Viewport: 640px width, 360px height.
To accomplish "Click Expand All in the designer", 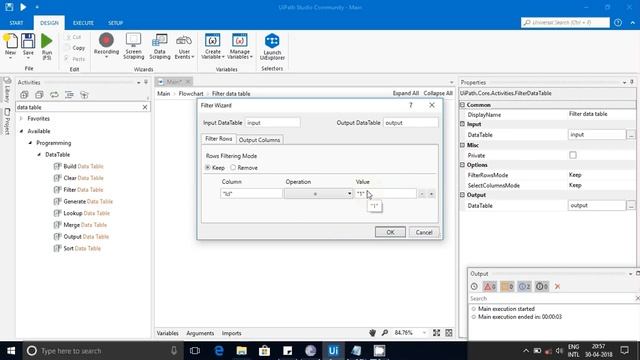I will [x=406, y=93].
